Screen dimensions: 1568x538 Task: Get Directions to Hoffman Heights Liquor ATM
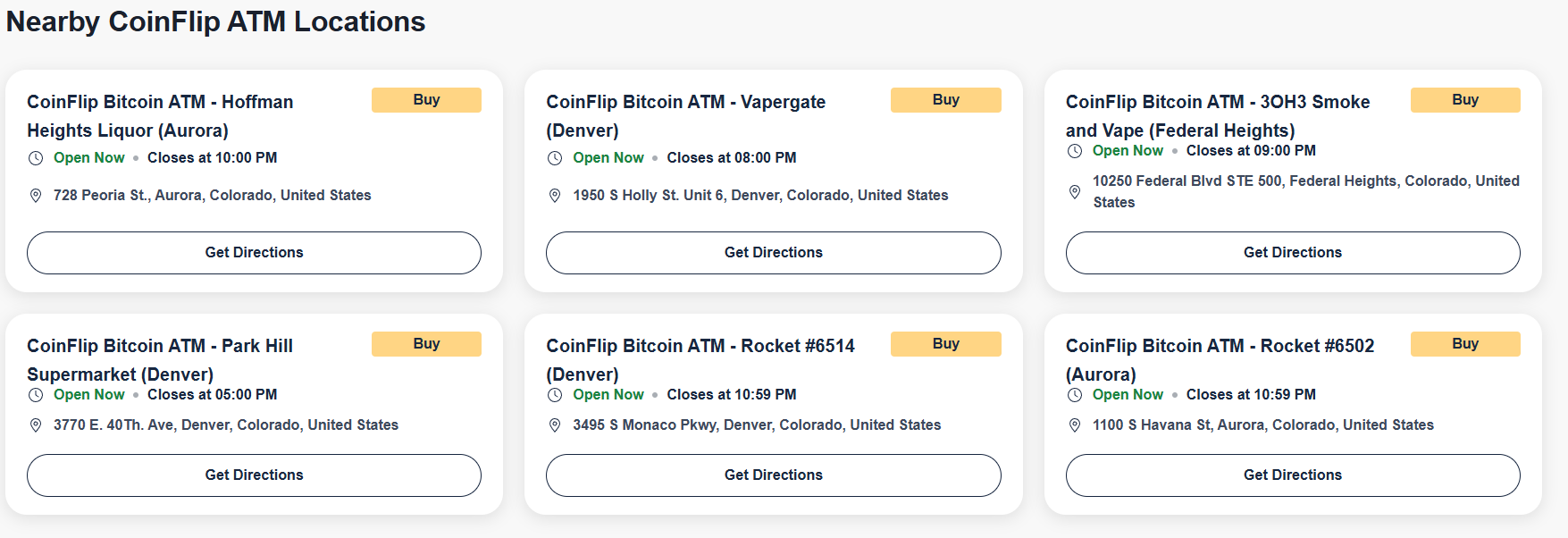point(254,253)
